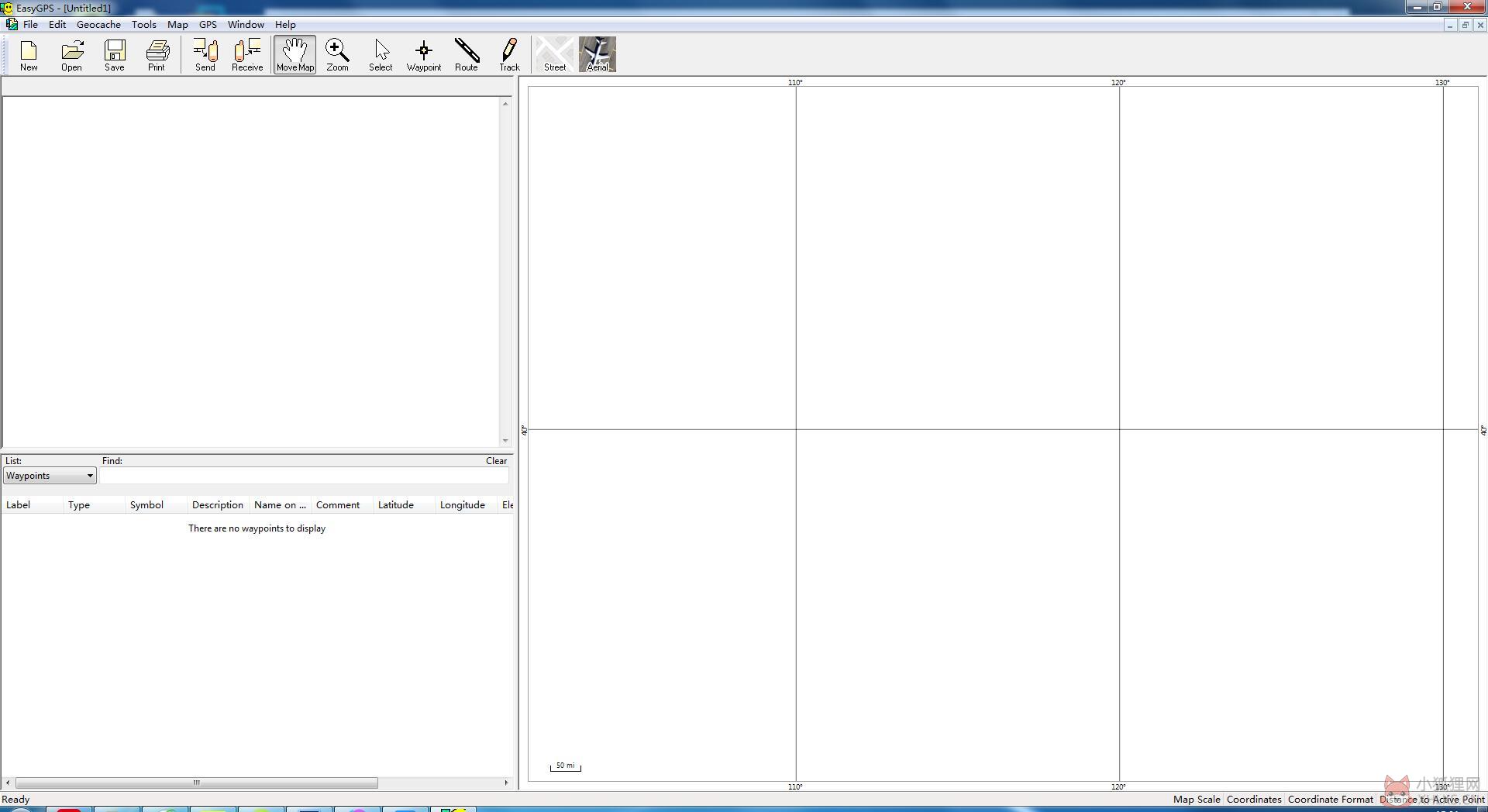Click the waypoint list horizontal scrollbar thumb
Image resolution: width=1488 pixels, height=812 pixels.
coord(197,783)
